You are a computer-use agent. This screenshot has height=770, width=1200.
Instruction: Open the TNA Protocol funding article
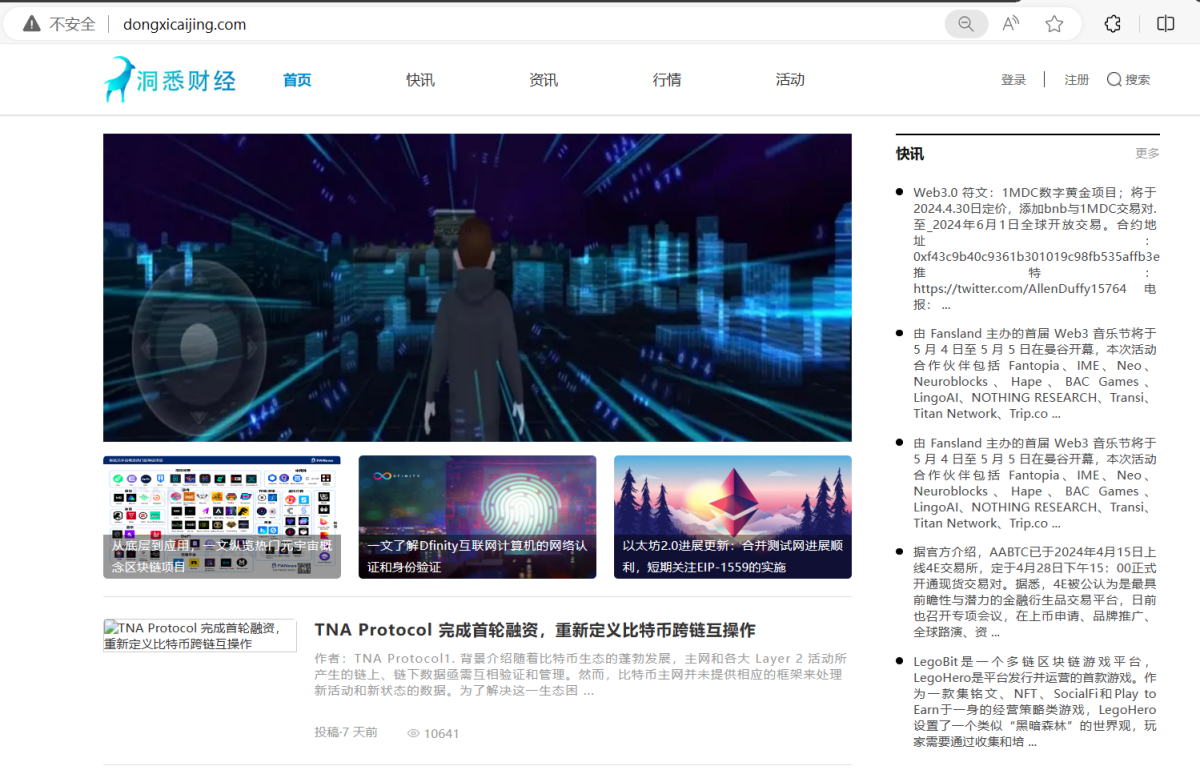534,630
